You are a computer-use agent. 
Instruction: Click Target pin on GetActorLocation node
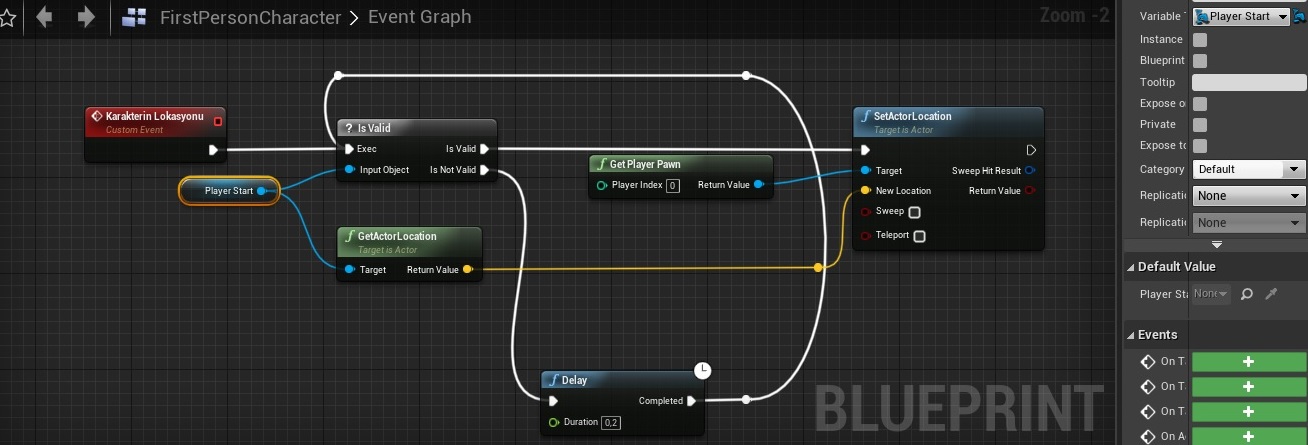tap(350, 269)
